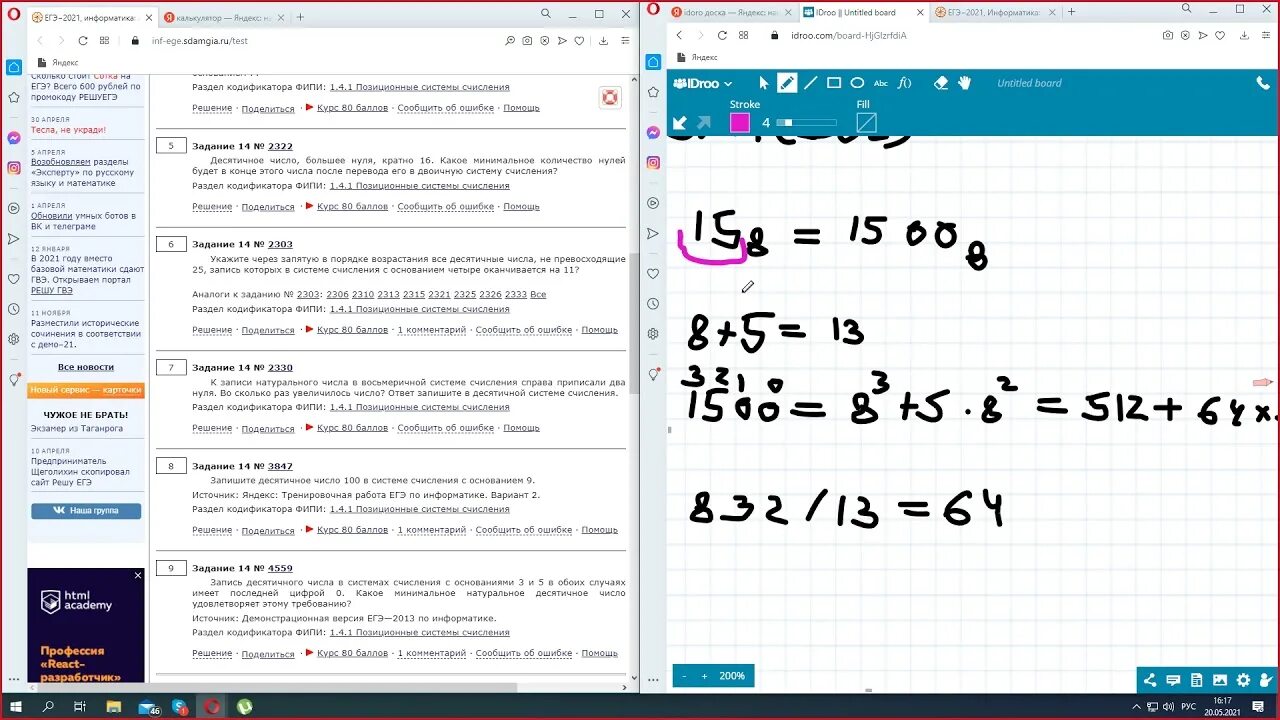Select the hand pan tool in IDroo
This screenshot has height=720, width=1280.
(965, 83)
